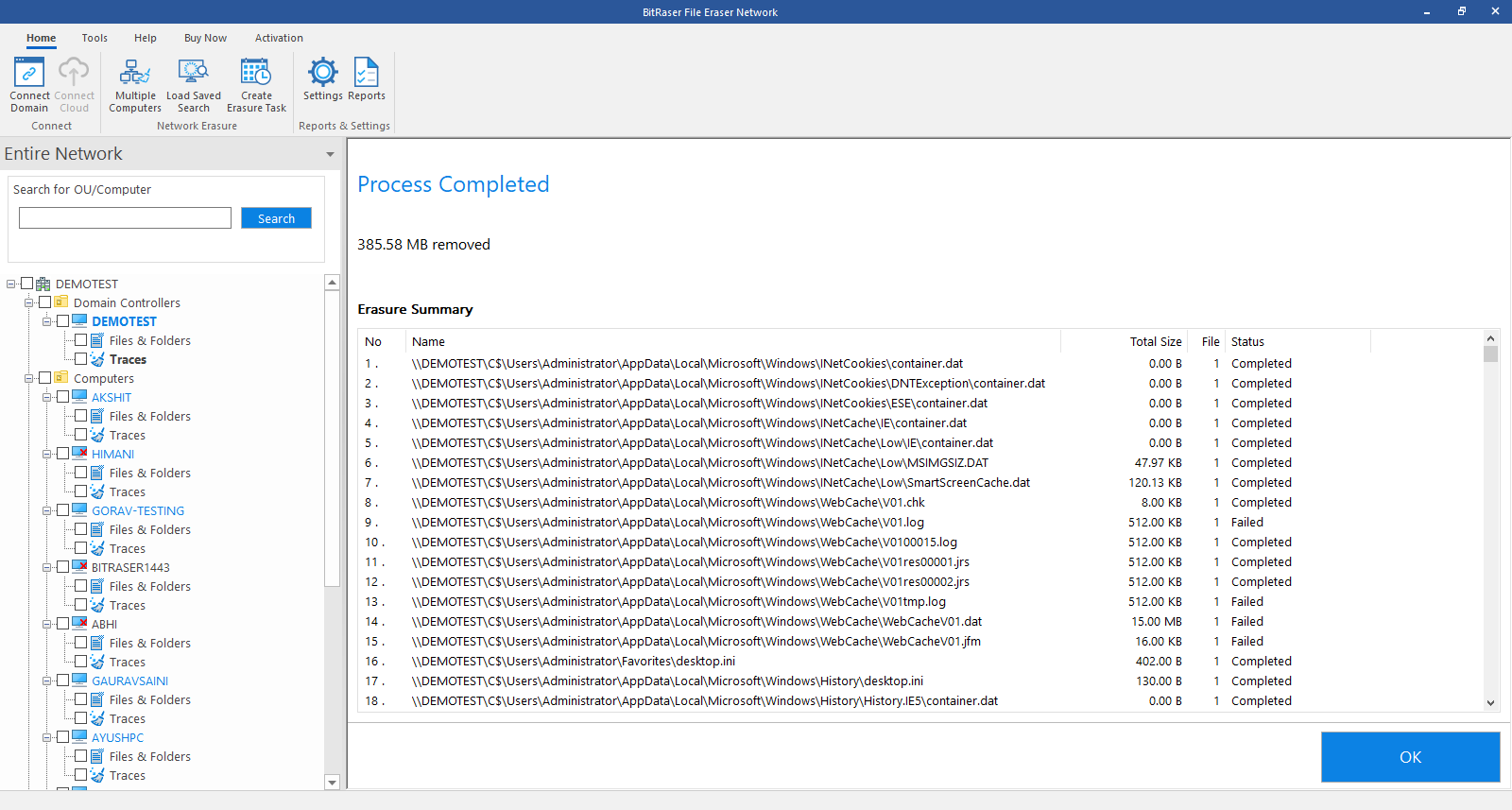Click the BITRASER1443 offline computer icon
The height and width of the screenshot is (810, 1512).
coord(79,567)
